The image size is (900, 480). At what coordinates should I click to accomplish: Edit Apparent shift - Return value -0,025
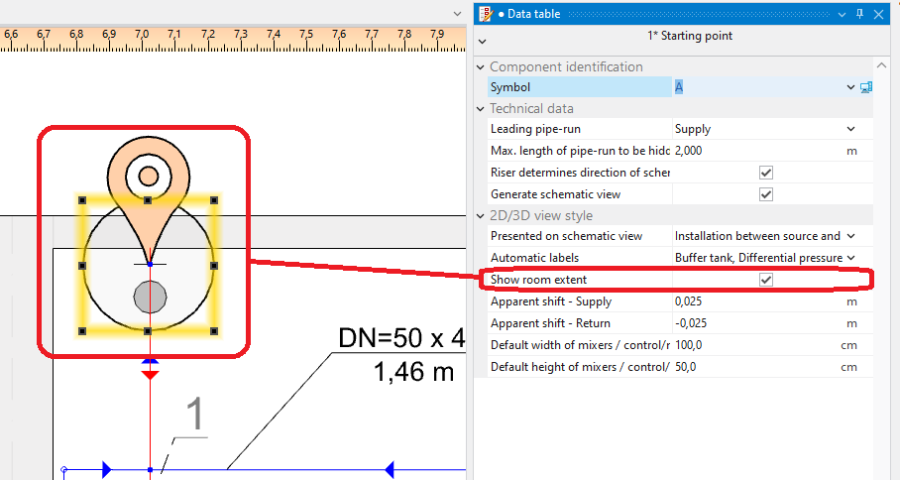[x=690, y=323]
